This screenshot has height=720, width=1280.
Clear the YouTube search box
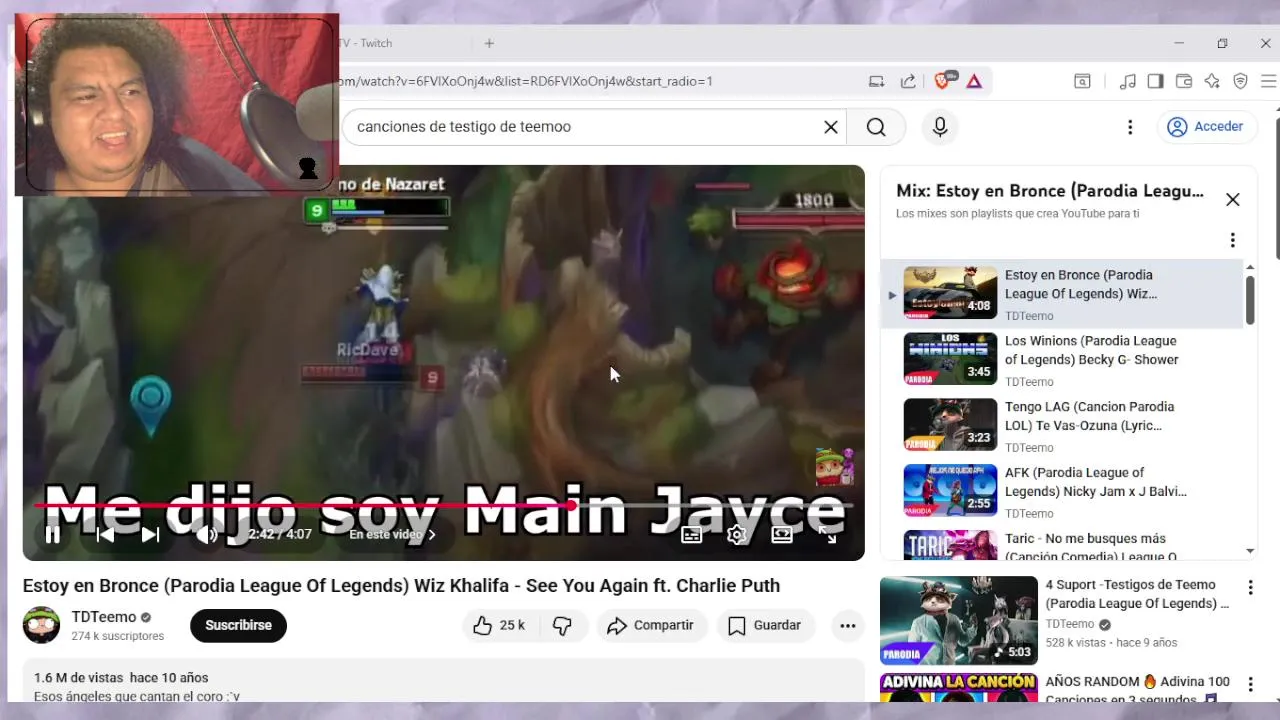pyautogui.click(x=831, y=127)
